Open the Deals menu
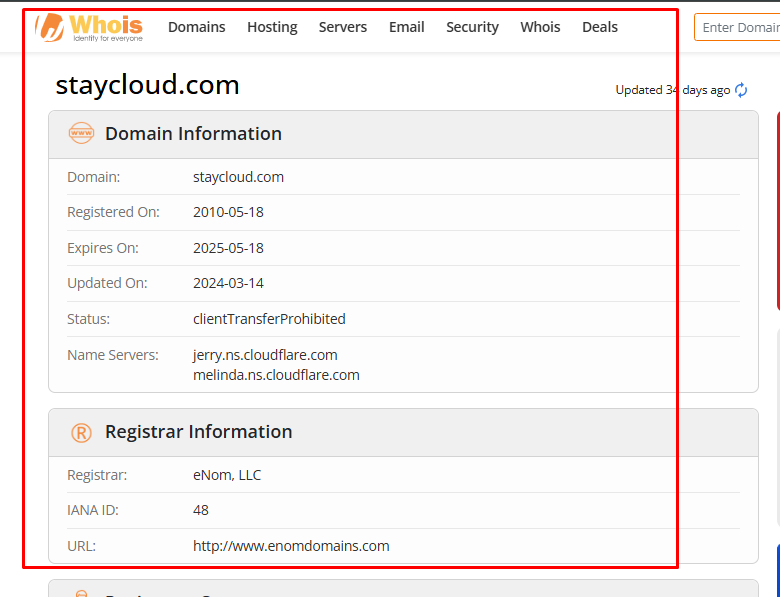This screenshot has height=597, width=780. pyautogui.click(x=600, y=27)
